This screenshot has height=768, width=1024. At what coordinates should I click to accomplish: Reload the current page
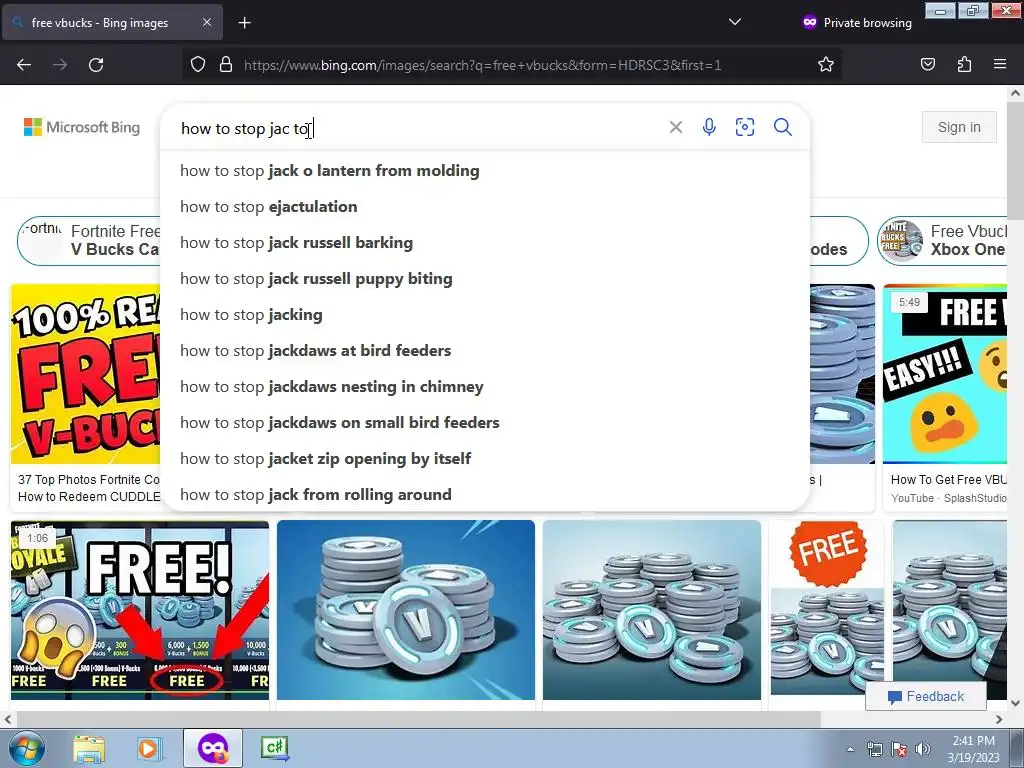pyautogui.click(x=96, y=65)
